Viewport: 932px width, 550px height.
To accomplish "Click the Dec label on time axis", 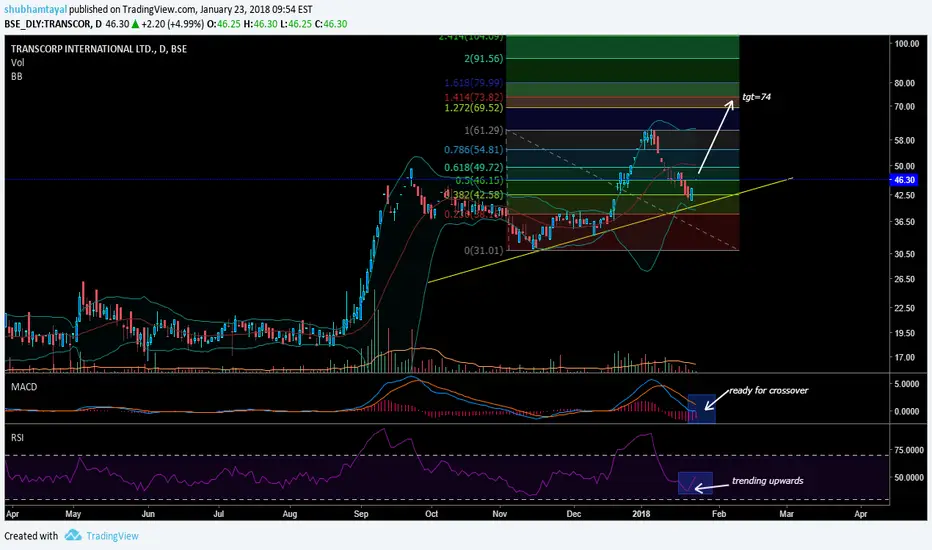I will point(574,513).
